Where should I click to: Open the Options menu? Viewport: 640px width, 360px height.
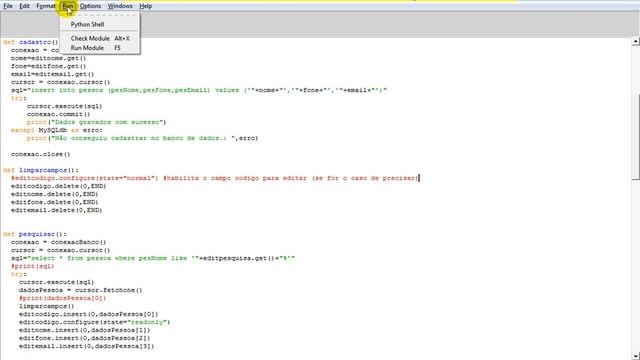point(90,6)
